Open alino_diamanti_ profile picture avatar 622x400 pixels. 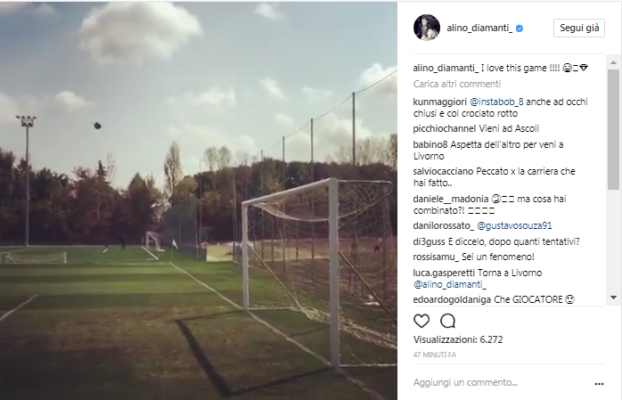[426, 28]
